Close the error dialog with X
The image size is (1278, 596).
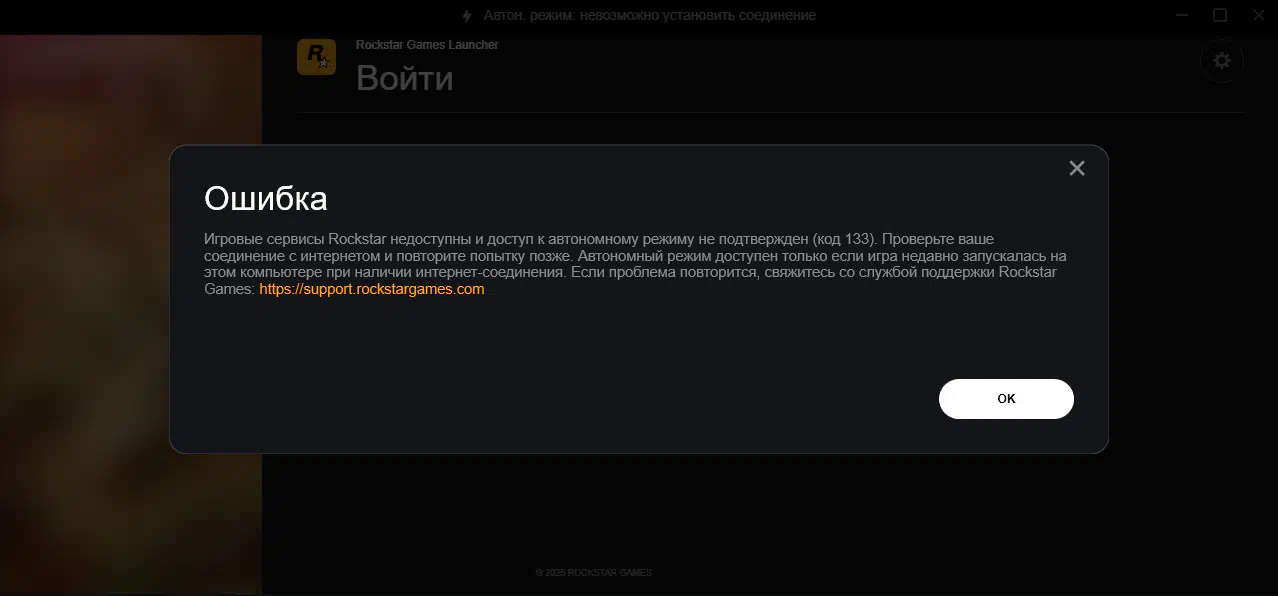pos(1077,168)
